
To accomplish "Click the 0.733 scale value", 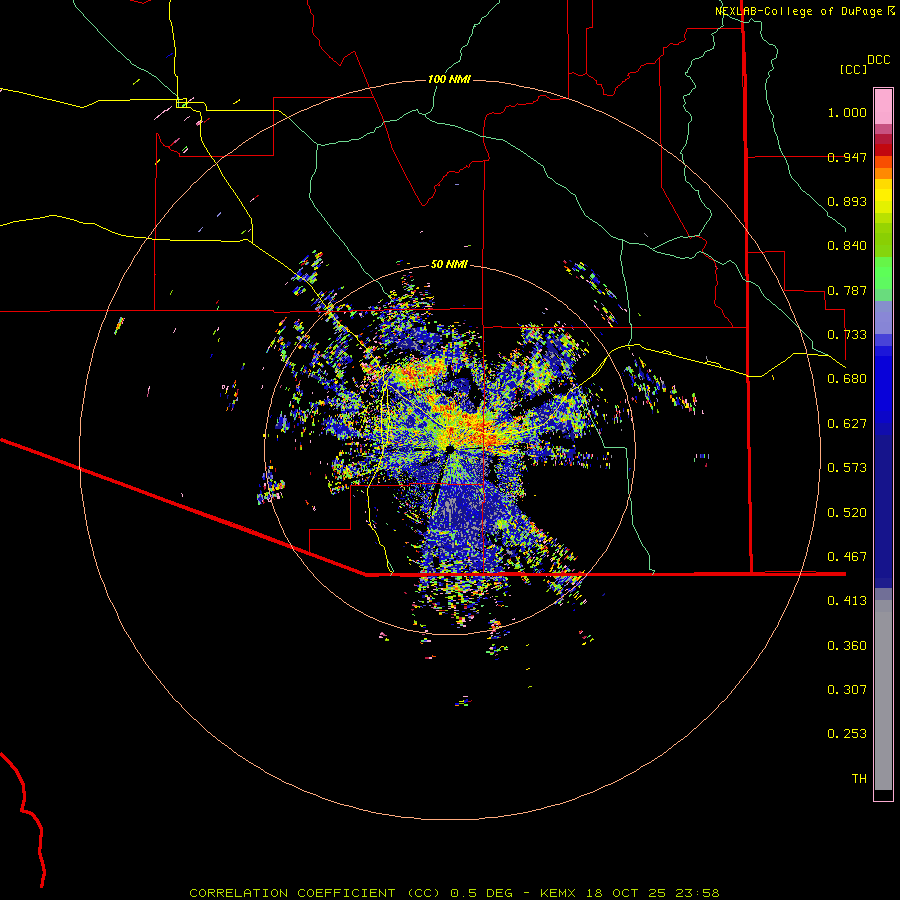I will tap(847, 335).
